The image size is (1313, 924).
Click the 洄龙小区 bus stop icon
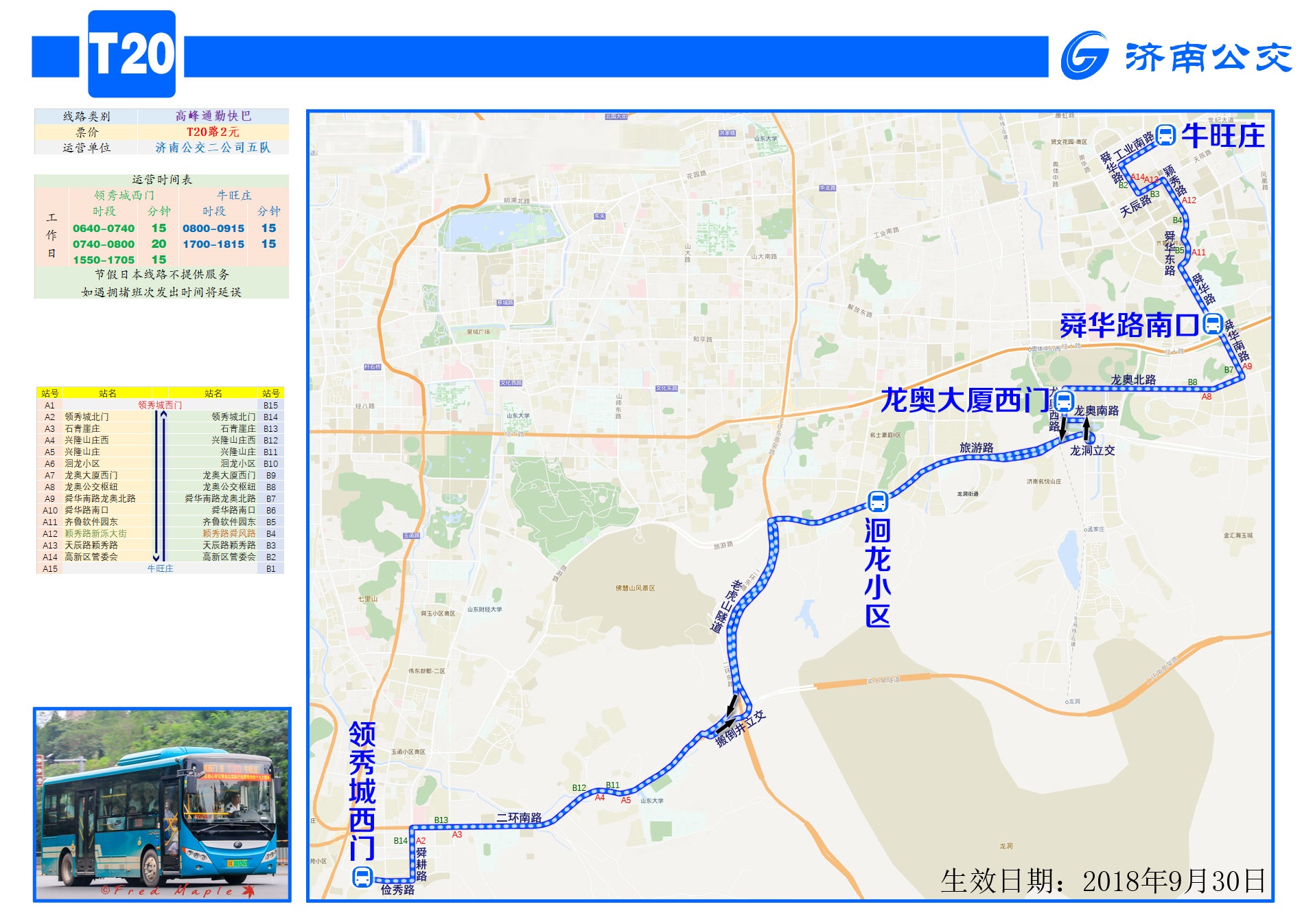tap(877, 501)
